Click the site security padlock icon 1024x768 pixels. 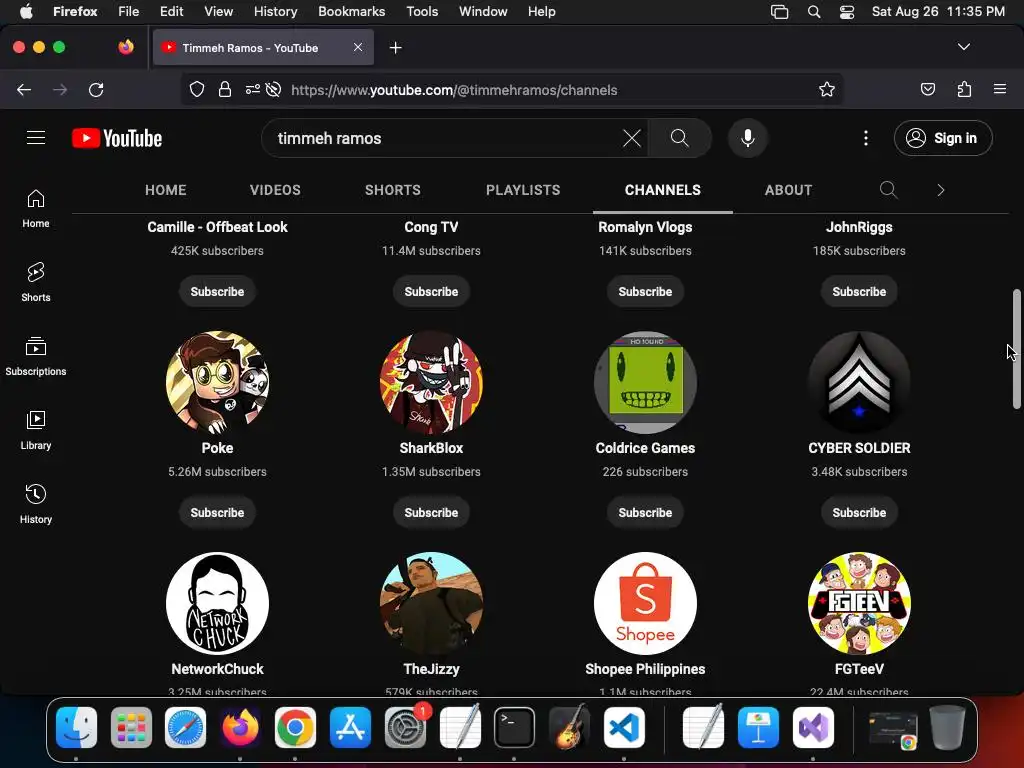[225, 90]
